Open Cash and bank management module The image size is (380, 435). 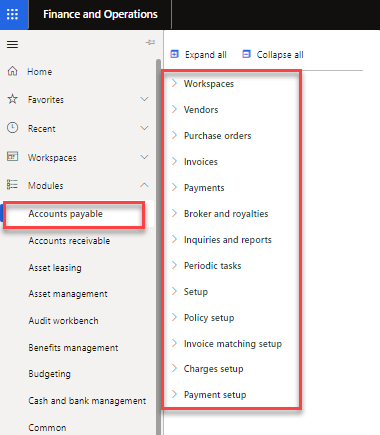87,401
